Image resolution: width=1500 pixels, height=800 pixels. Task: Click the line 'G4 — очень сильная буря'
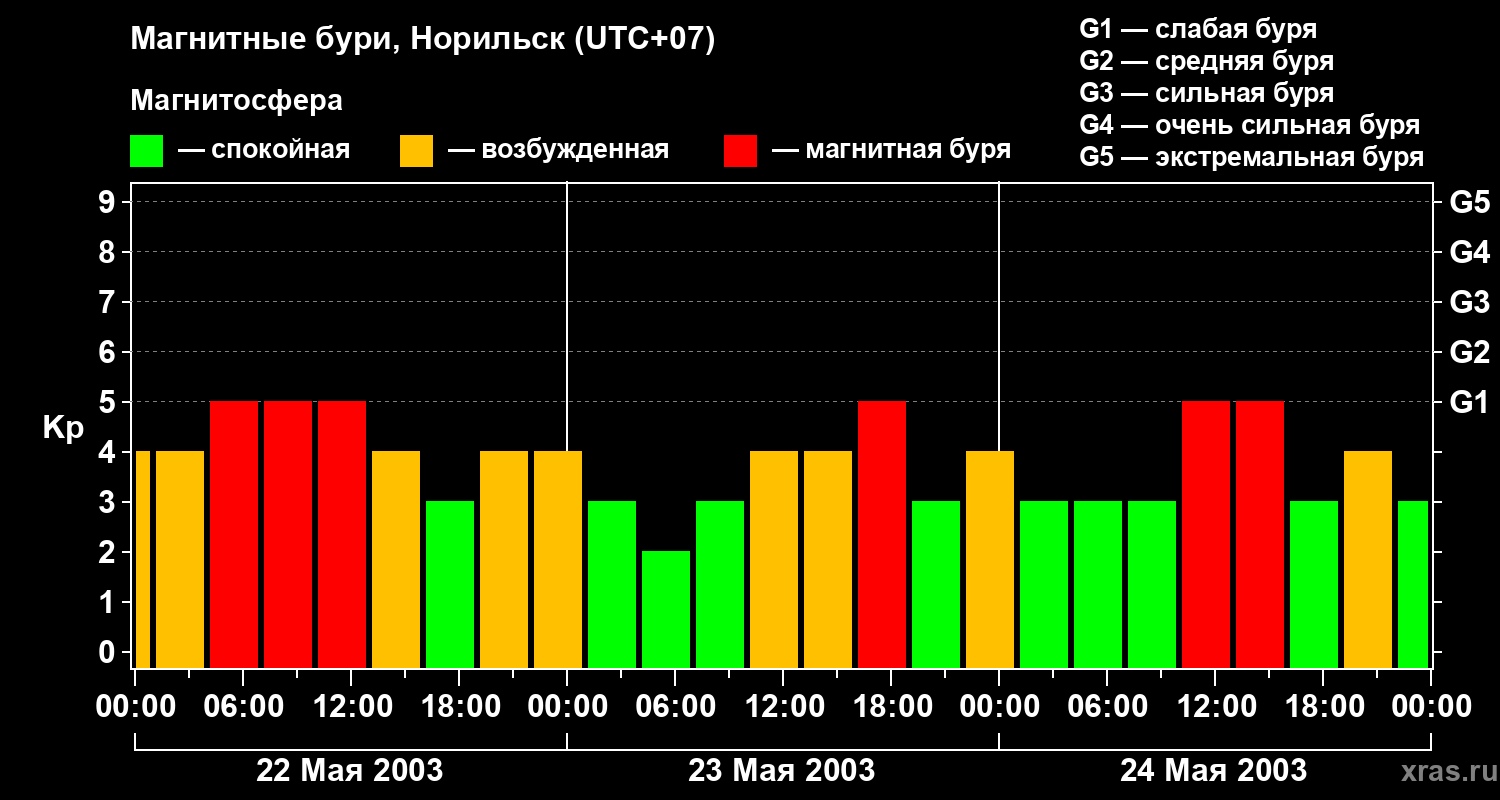point(1250,125)
